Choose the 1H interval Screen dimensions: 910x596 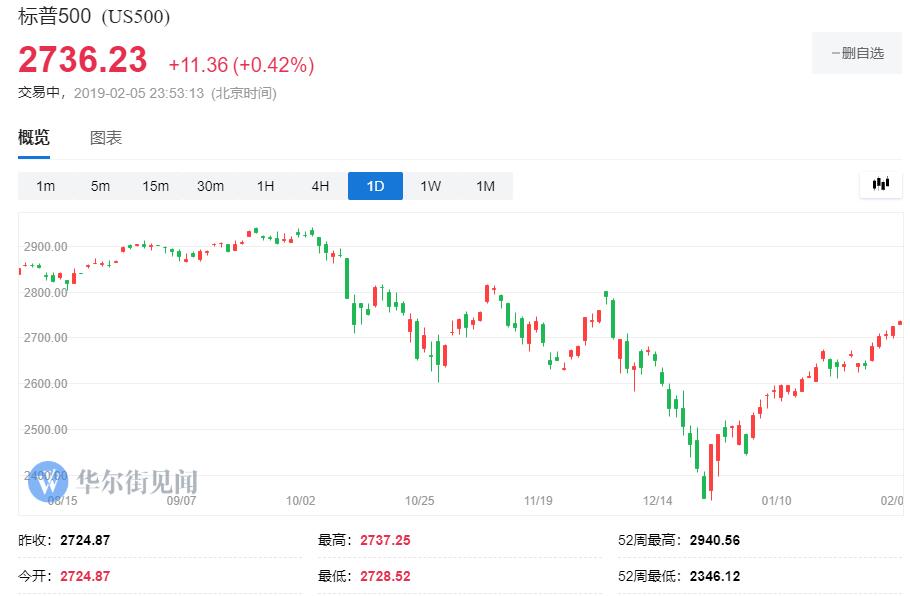click(265, 186)
